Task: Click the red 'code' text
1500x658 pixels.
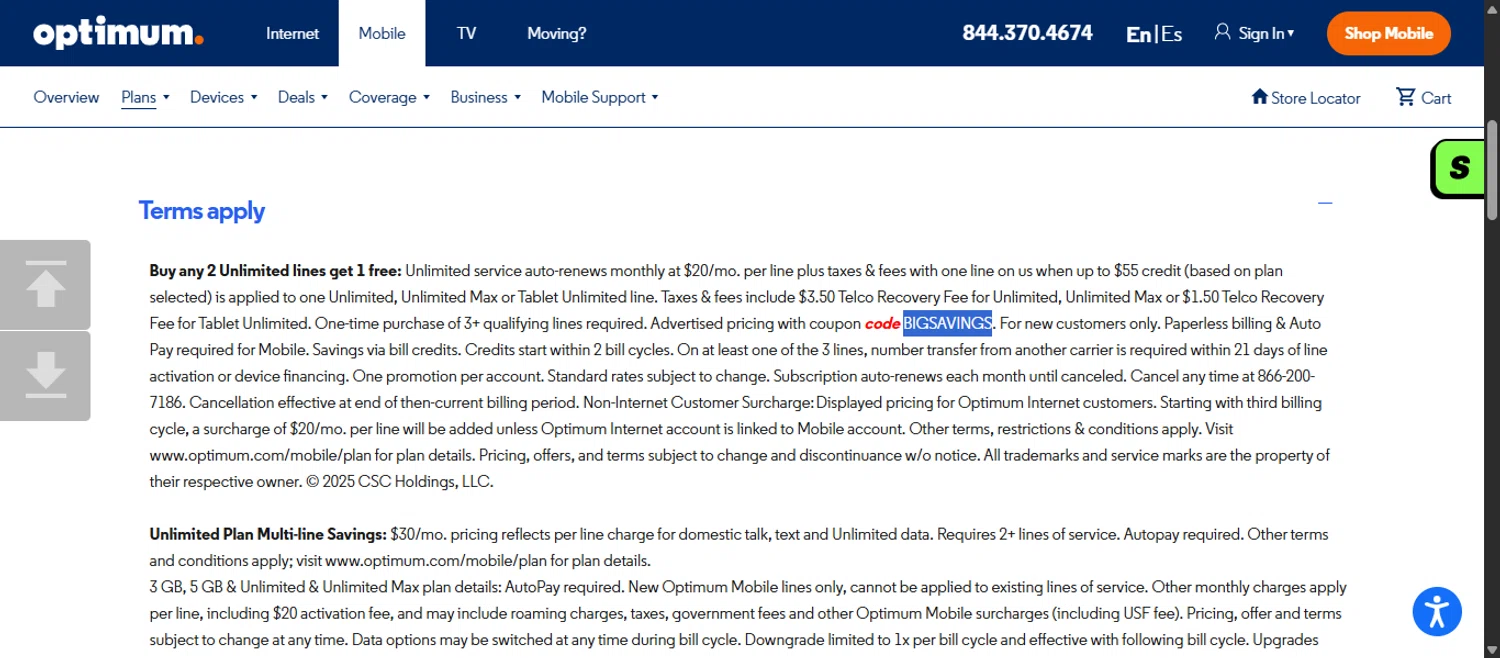Action: pyautogui.click(x=882, y=323)
